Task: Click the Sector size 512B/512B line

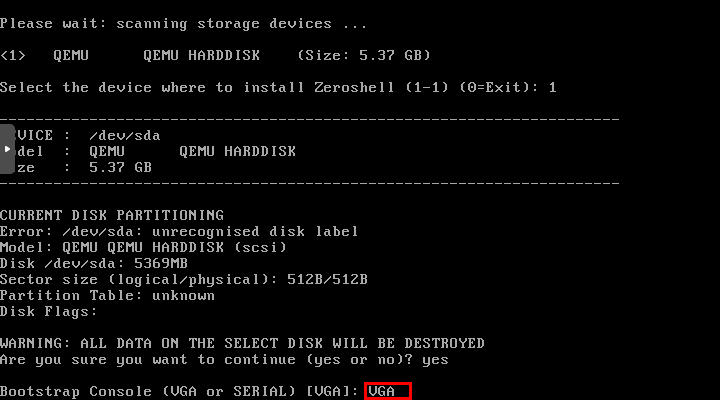Action: tap(183, 279)
